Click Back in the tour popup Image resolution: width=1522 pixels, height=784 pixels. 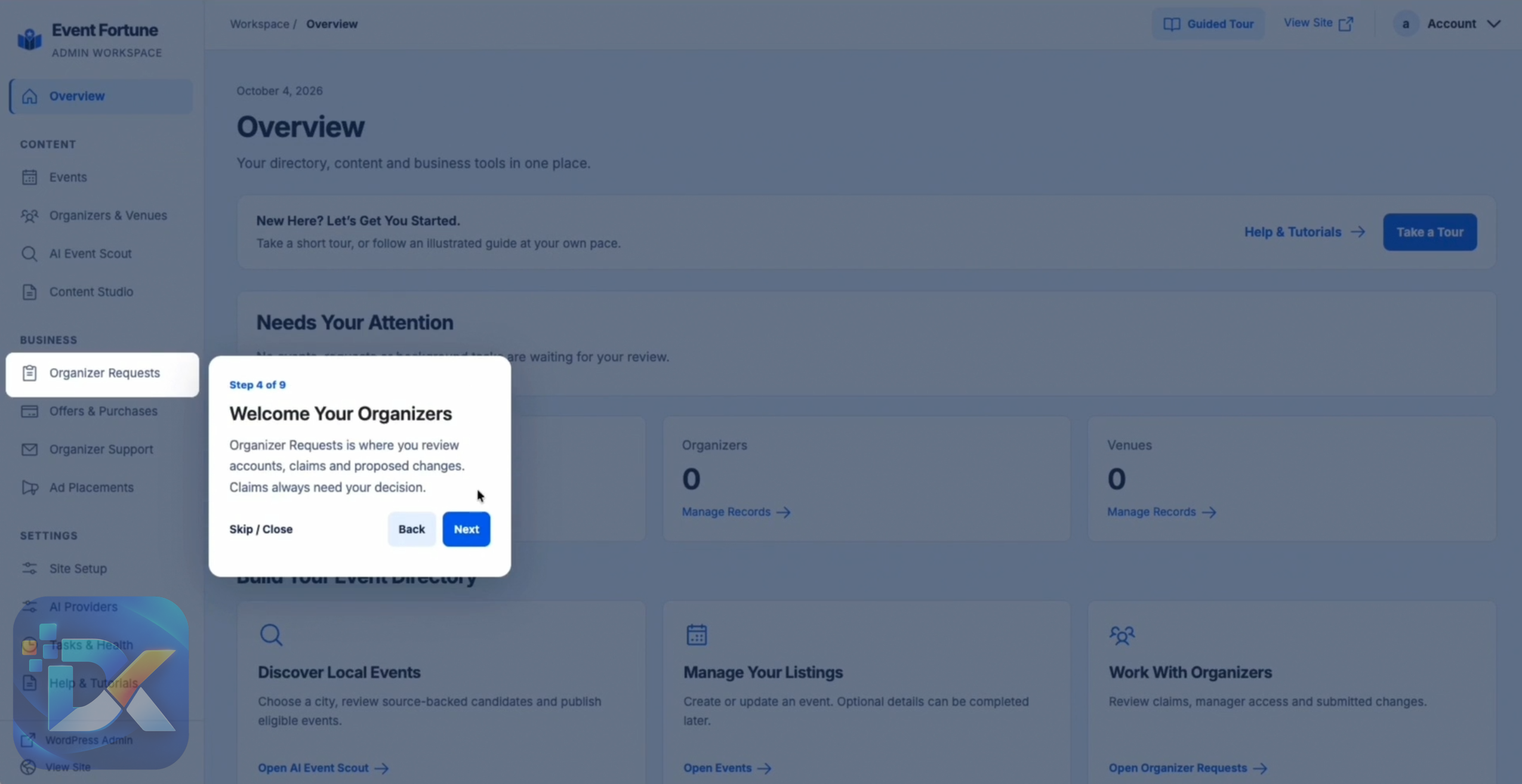411,529
